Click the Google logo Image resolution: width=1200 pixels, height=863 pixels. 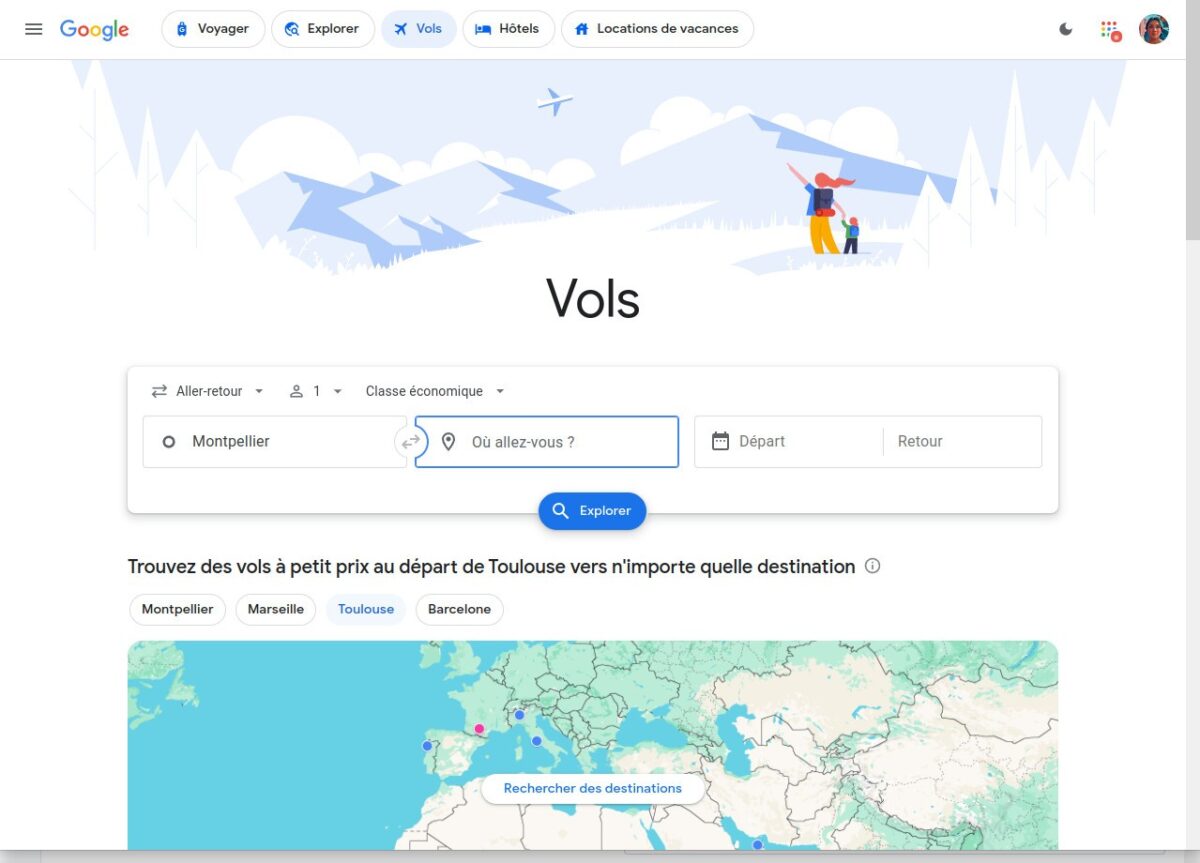click(x=94, y=29)
